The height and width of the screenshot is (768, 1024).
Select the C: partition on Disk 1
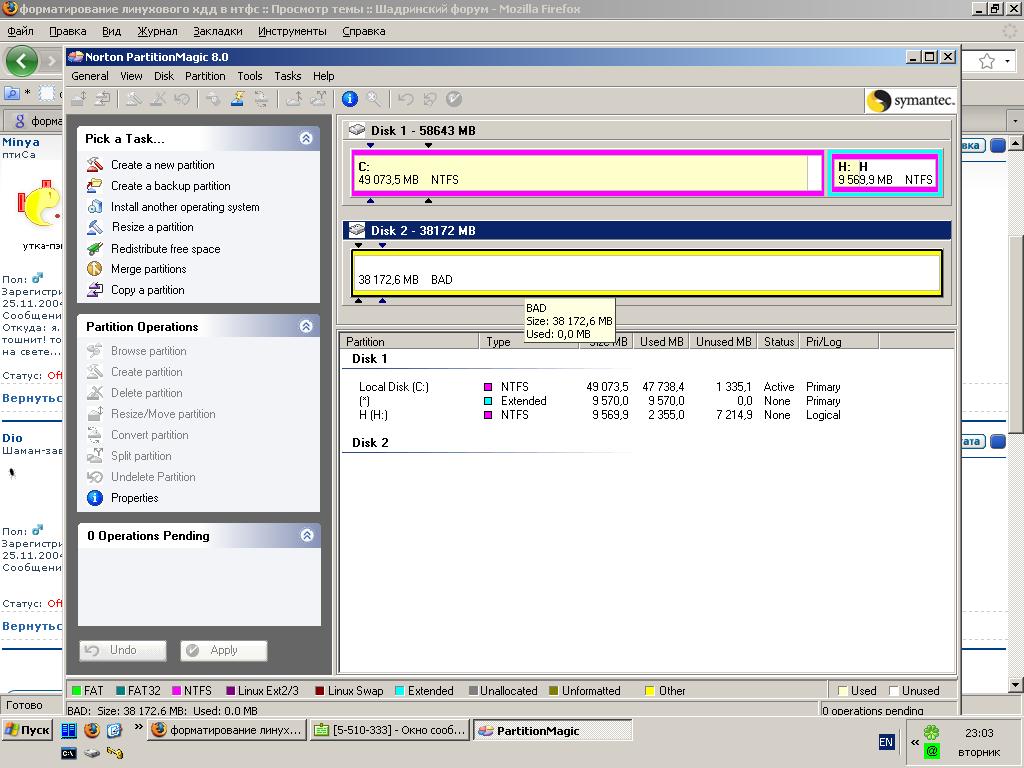click(587, 172)
